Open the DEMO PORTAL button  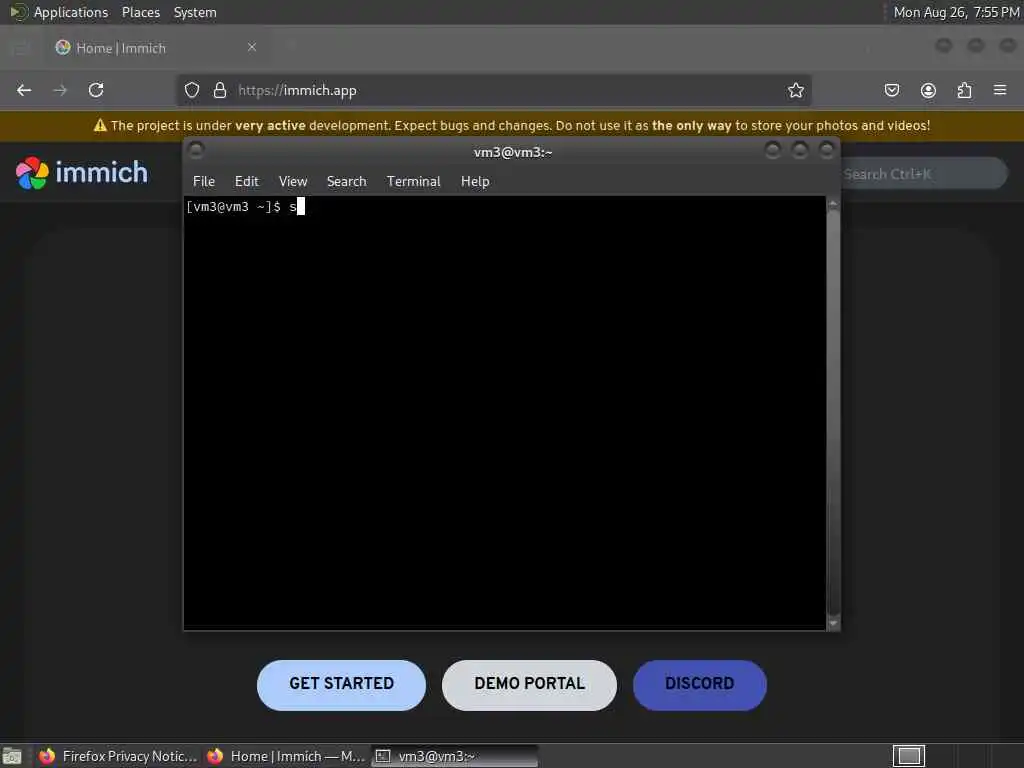pyautogui.click(x=530, y=684)
